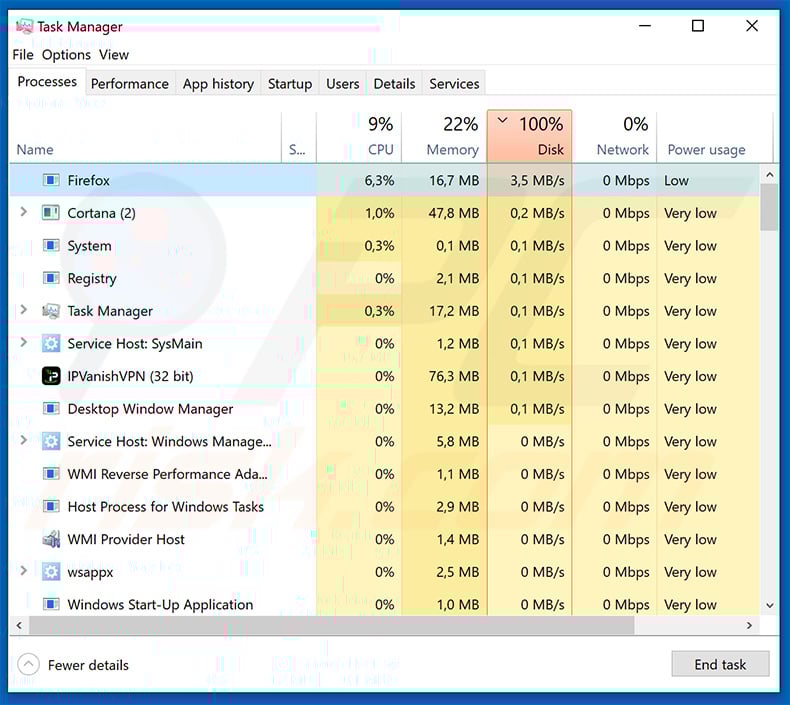Image resolution: width=790 pixels, height=705 pixels.
Task: Click the Service Host: SysMain gear icon
Action: pos(51,344)
